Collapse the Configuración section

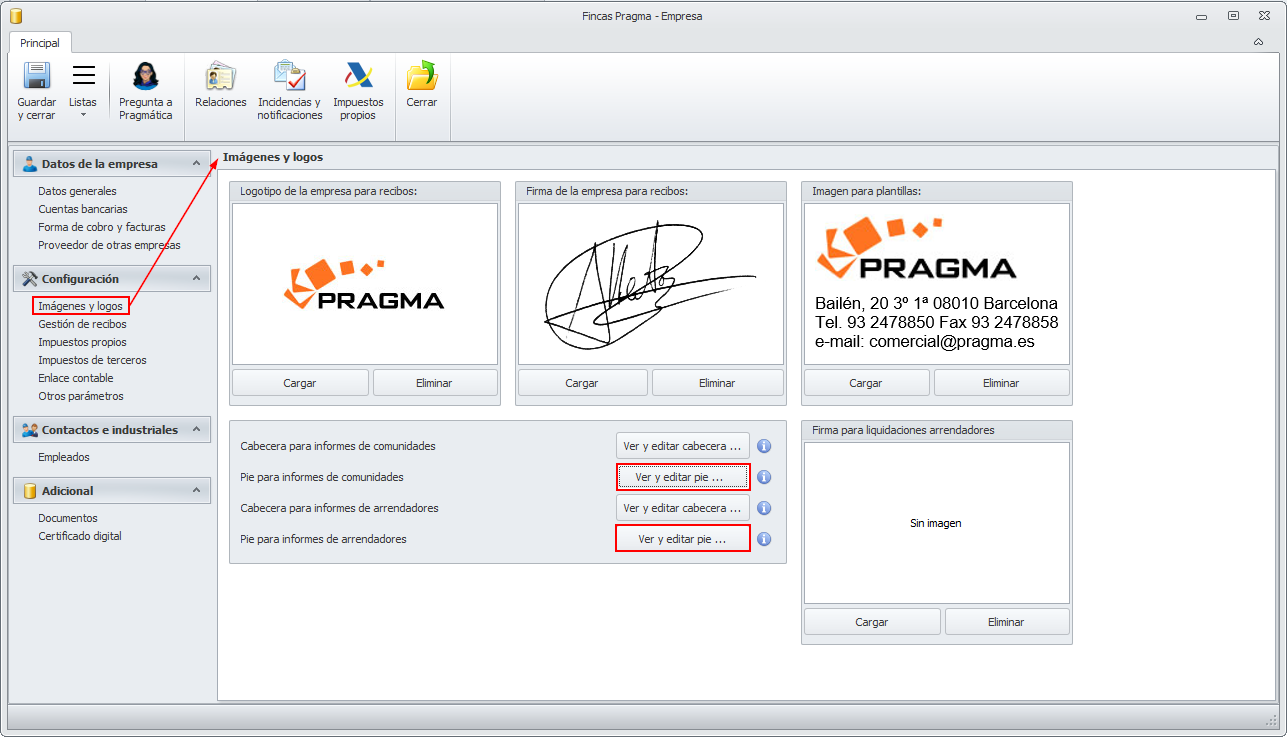[196, 279]
